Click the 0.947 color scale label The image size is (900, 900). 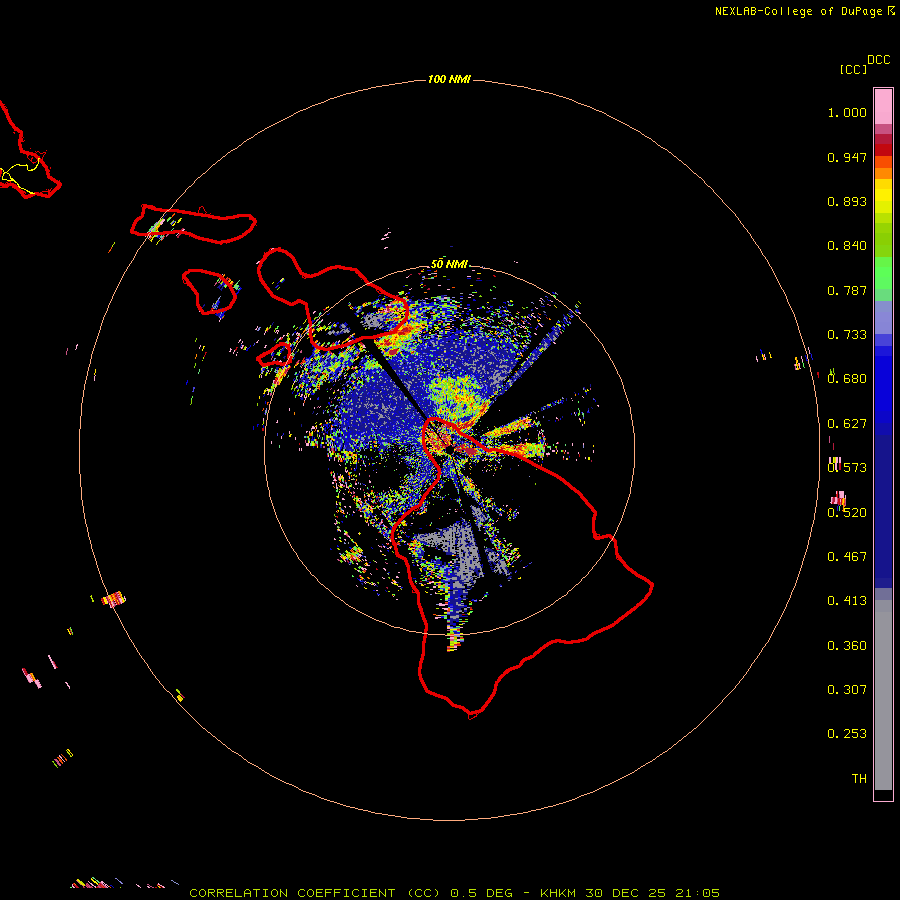pos(847,157)
